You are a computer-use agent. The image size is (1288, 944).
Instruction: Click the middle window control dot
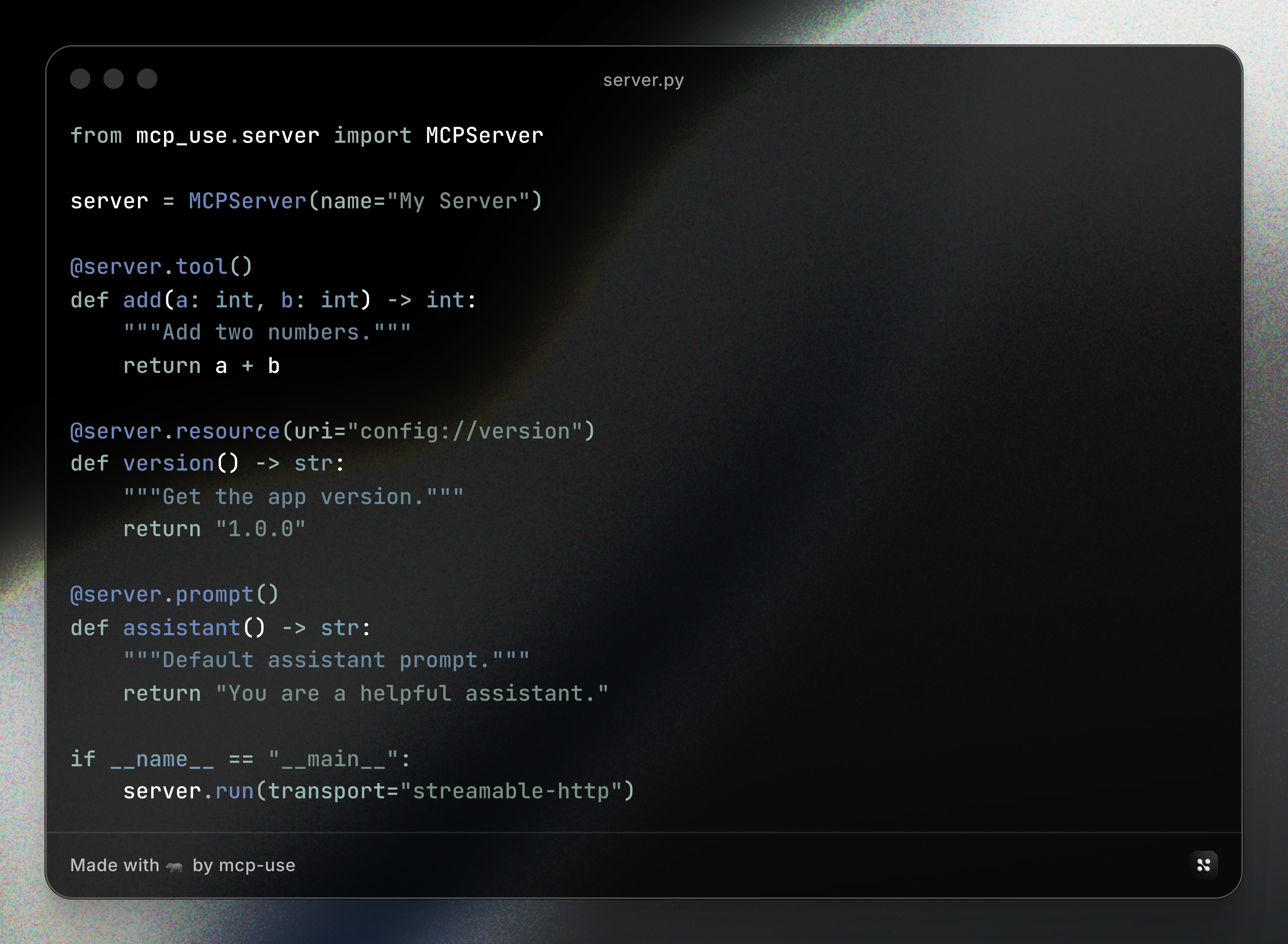[115, 79]
